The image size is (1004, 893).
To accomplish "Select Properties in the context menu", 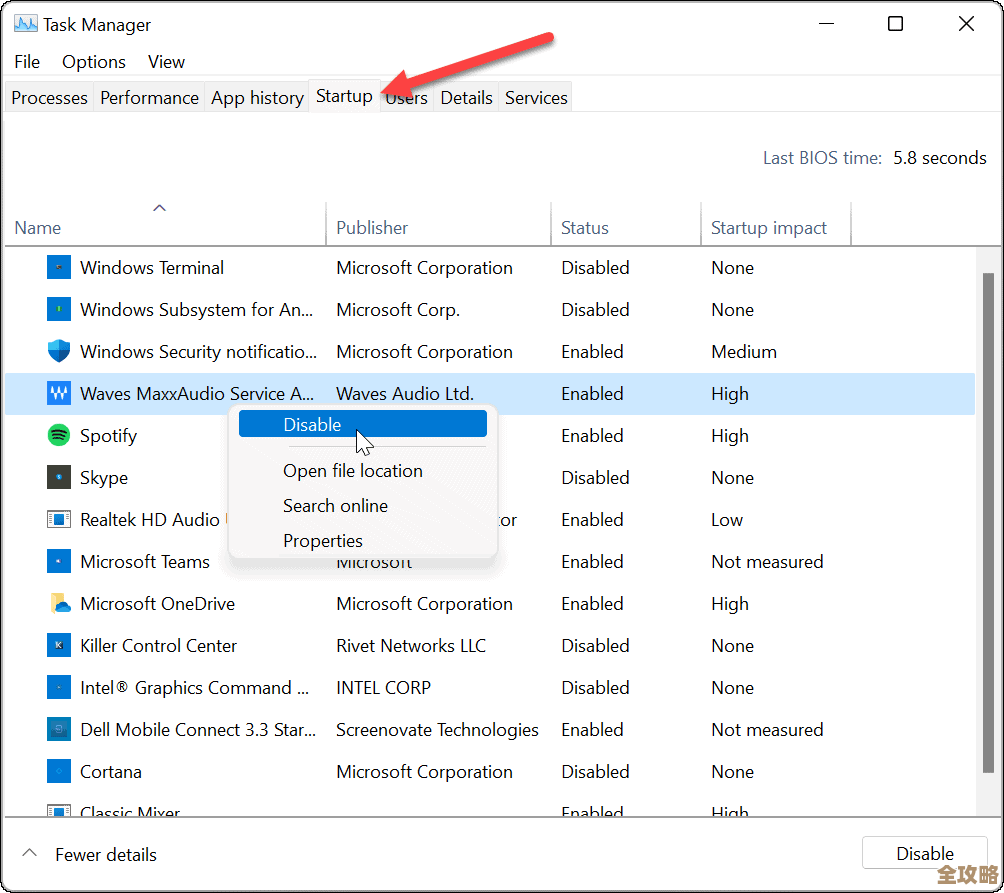I will tap(322, 540).
